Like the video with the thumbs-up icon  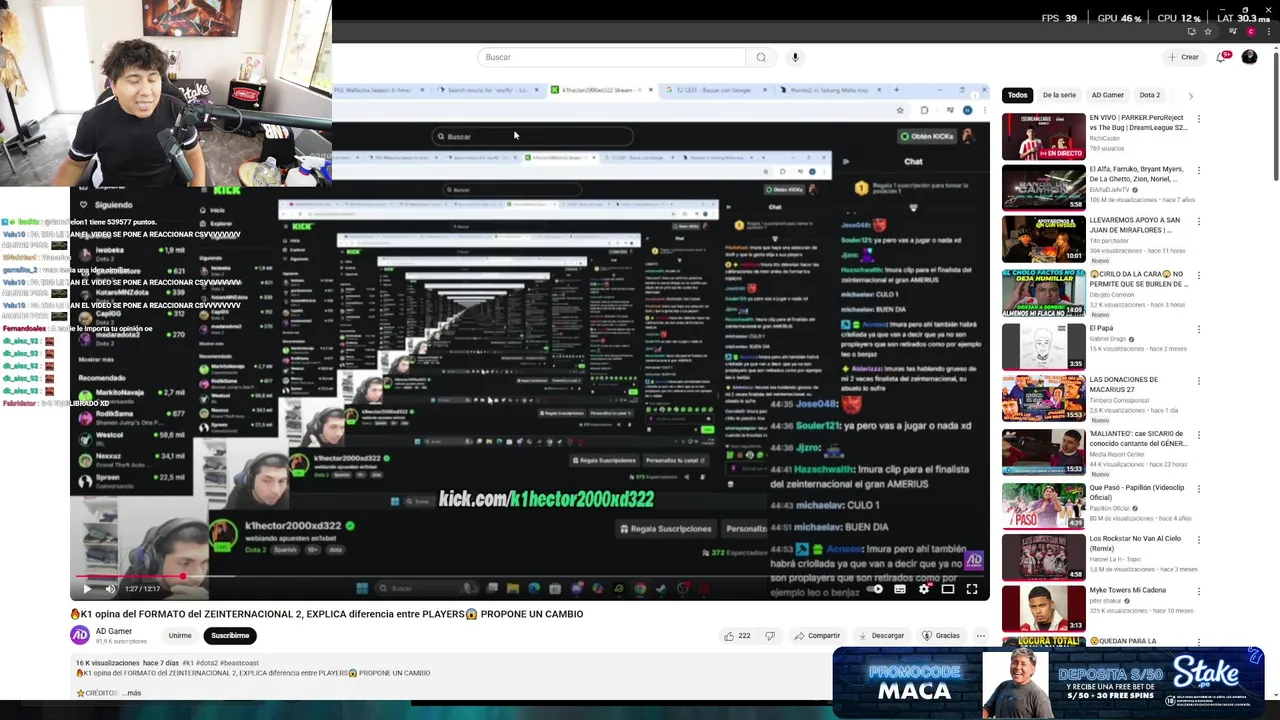tap(737, 636)
